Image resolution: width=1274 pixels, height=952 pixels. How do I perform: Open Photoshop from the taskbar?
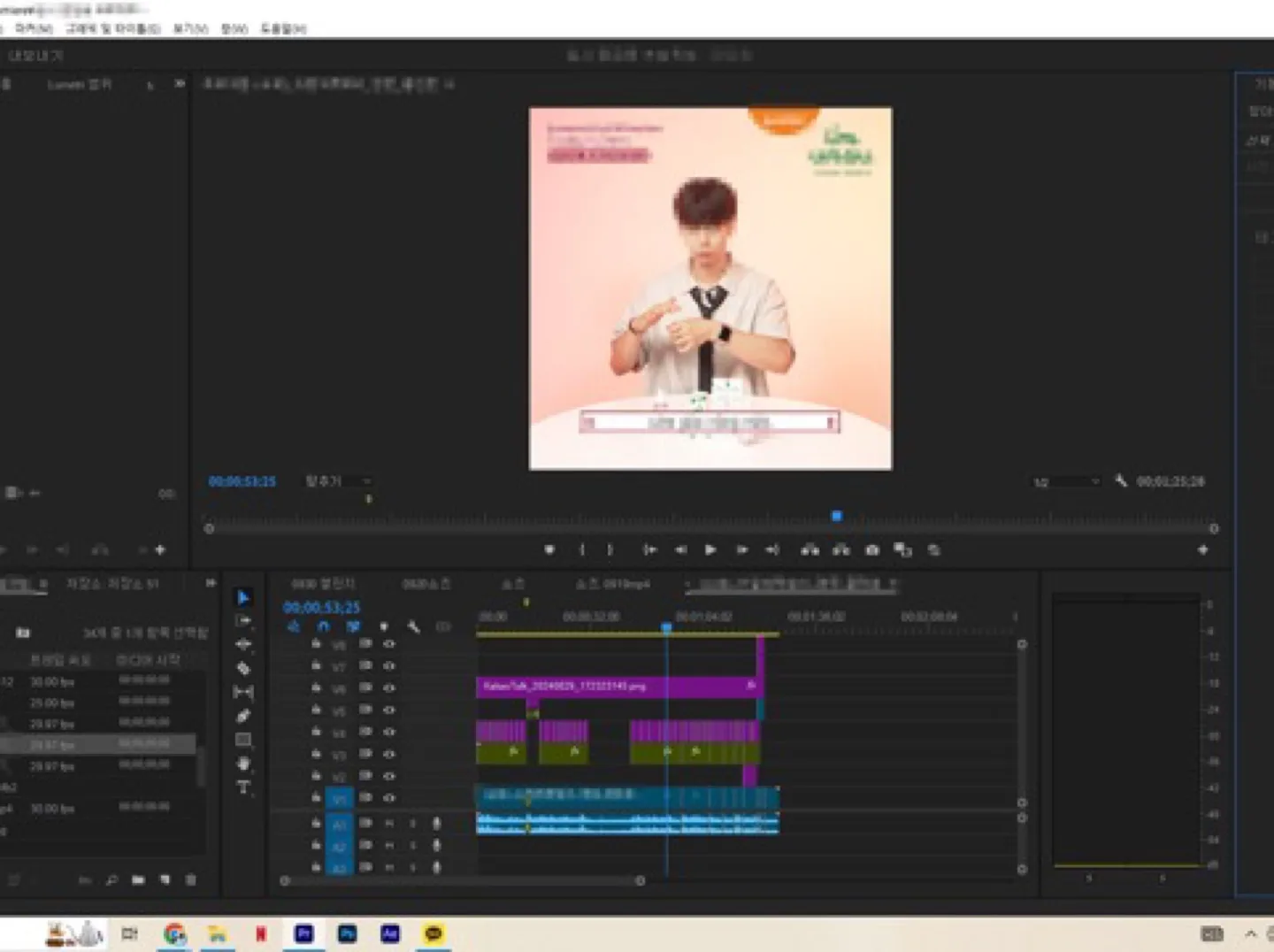point(347,933)
